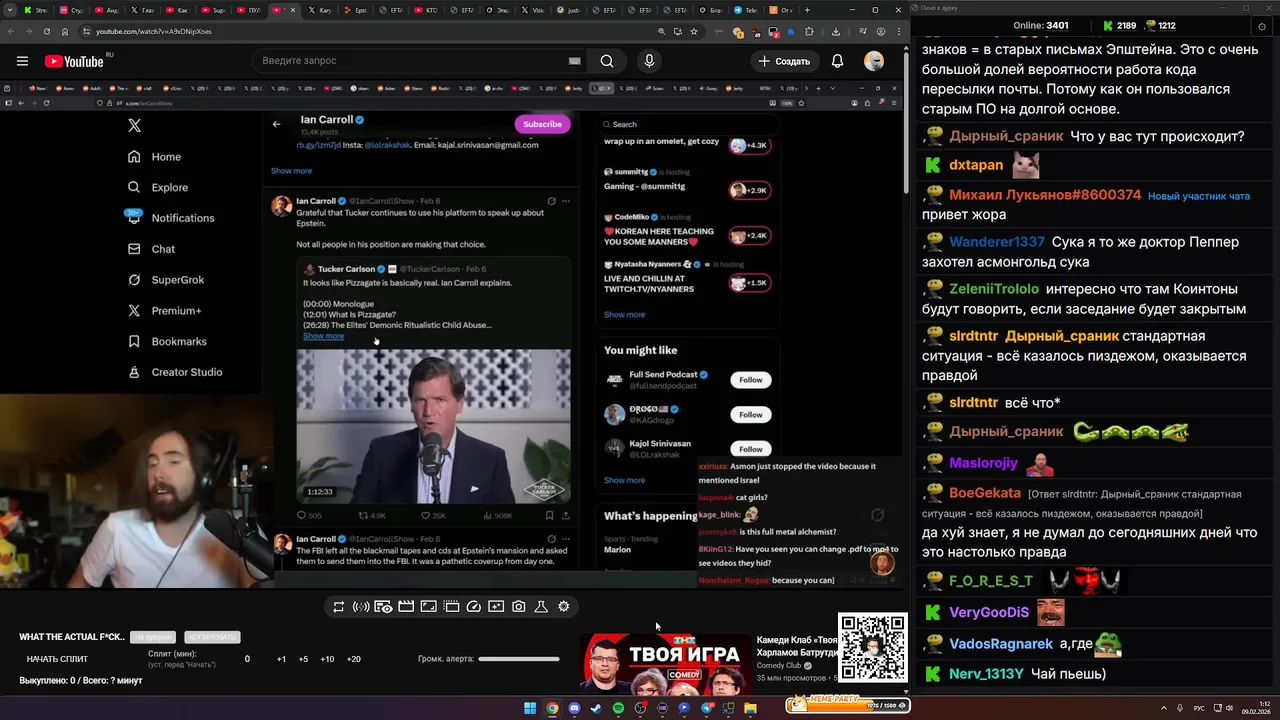1280x720 pixels.
Task: Click the camera screenshot icon in the toolbar
Action: [518, 607]
